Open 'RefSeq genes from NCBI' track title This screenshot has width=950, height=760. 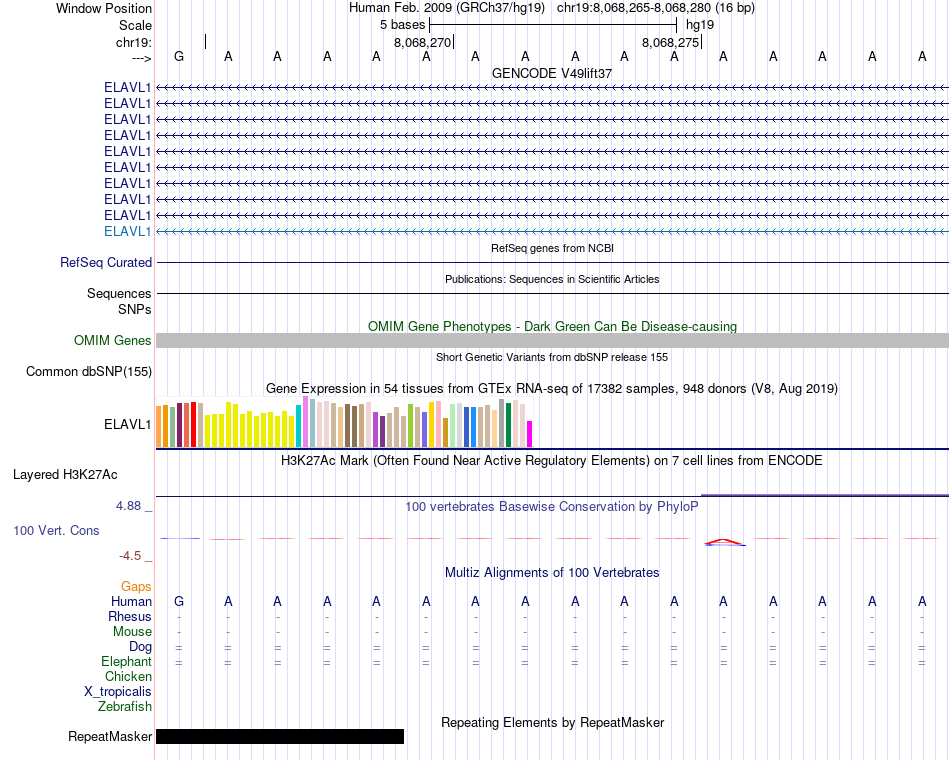tap(552, 248)
